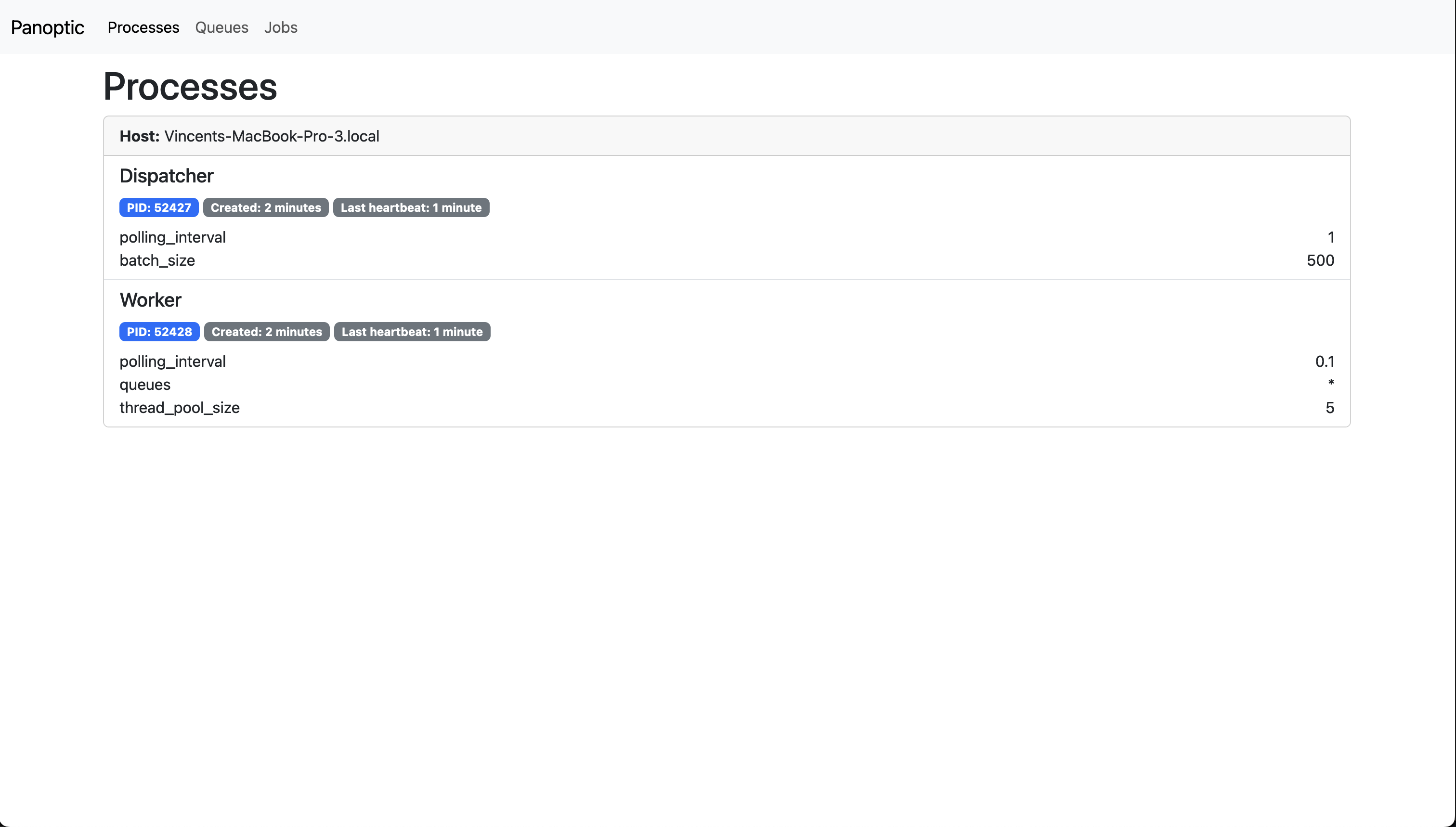1456x827 pixels.
Task: Click the Processes page heading
Action: 190,87
